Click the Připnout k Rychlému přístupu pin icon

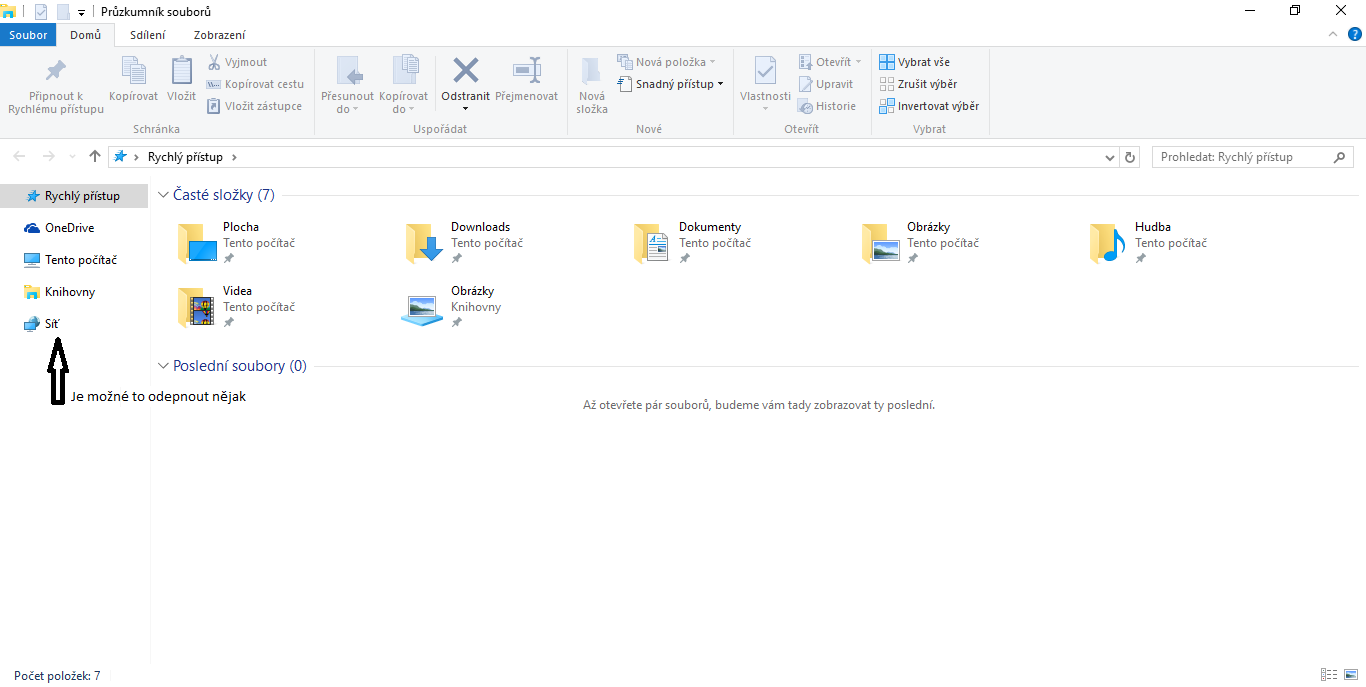(x=56, y=71)
